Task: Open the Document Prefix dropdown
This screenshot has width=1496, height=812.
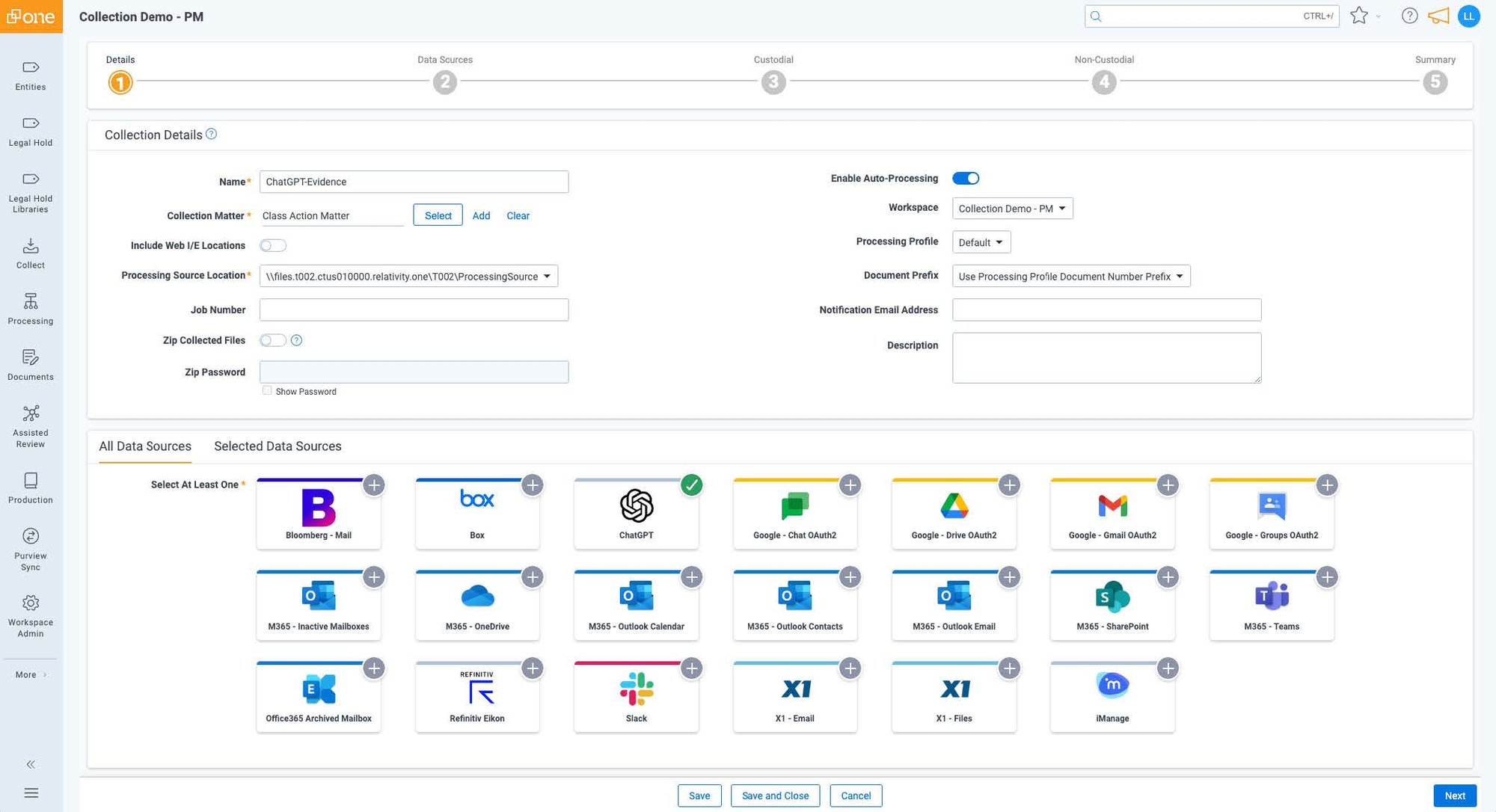Action: coord(1071,276)
